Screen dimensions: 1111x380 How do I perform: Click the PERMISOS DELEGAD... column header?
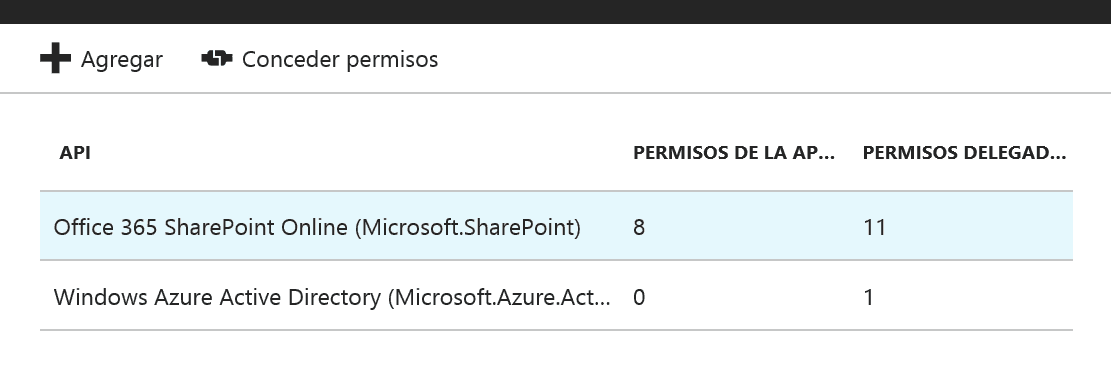964,152
